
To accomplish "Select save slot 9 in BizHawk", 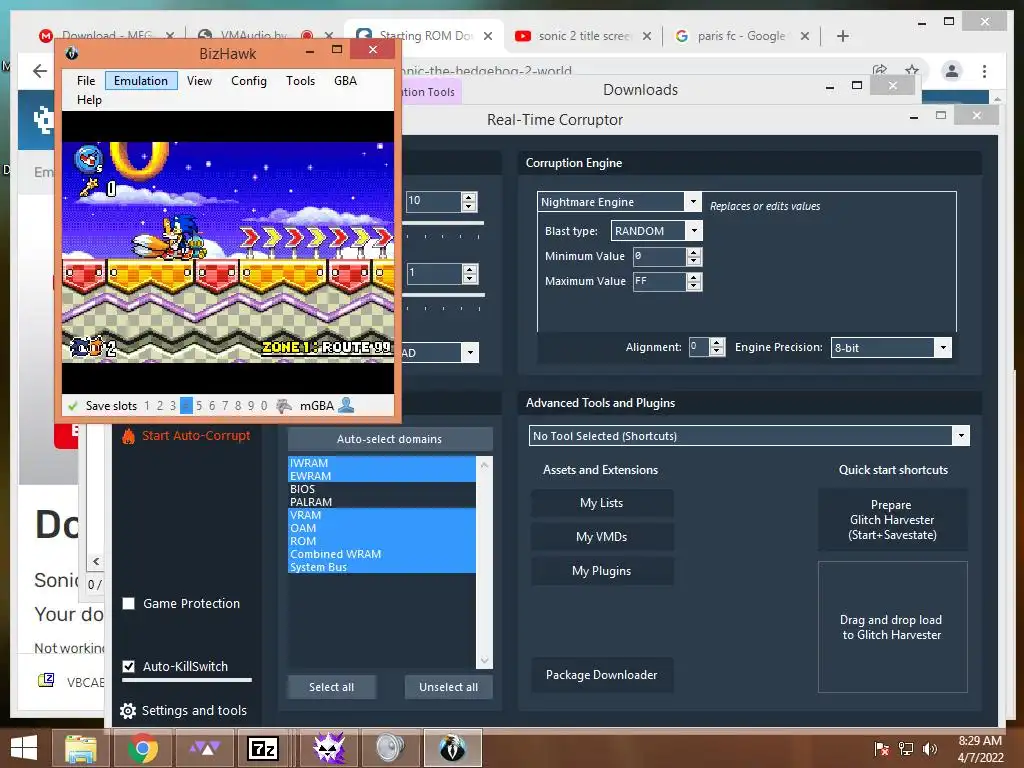I will [251, 406].
